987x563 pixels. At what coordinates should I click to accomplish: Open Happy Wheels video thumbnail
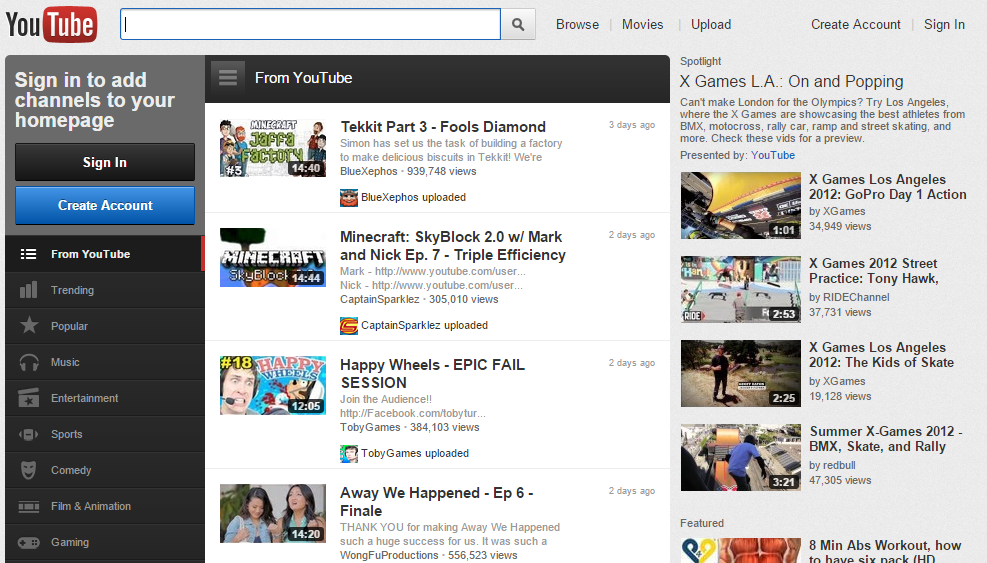click(273, 385)
